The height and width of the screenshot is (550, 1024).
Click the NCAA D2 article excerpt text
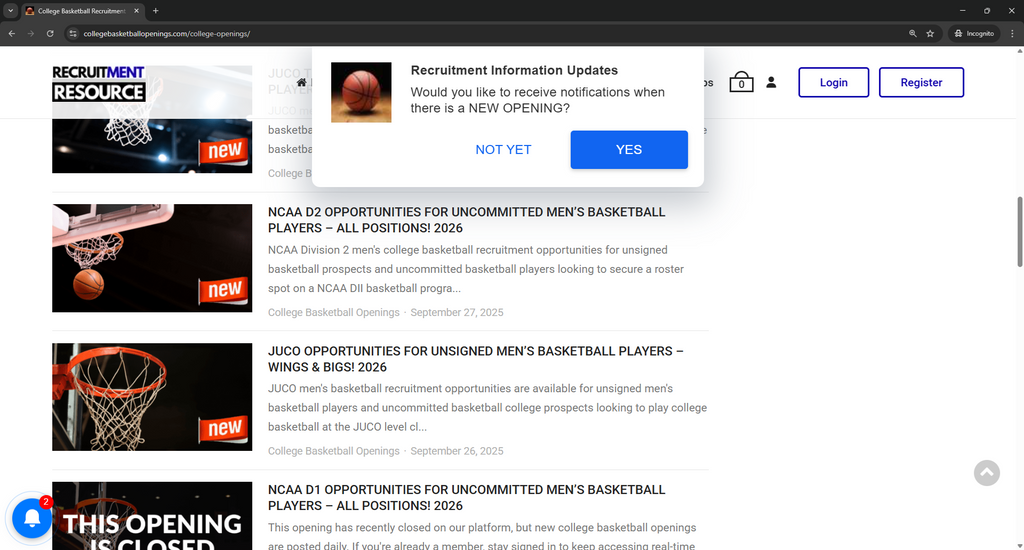[475, 269]
